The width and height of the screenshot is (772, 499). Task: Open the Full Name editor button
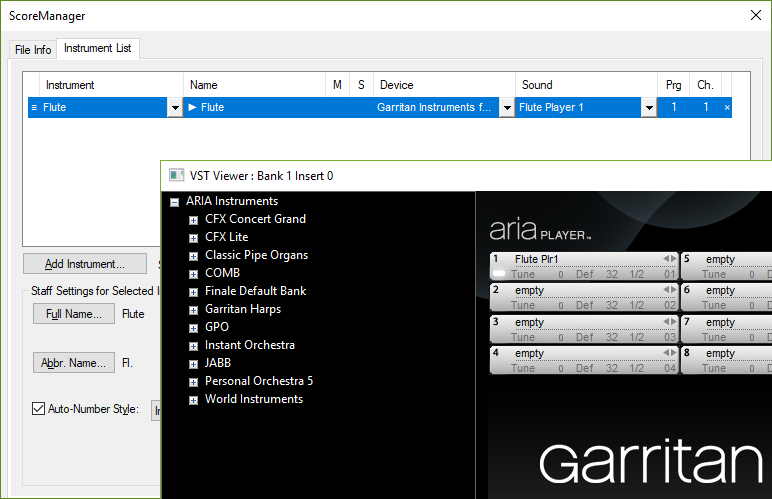tap(74, 314)
